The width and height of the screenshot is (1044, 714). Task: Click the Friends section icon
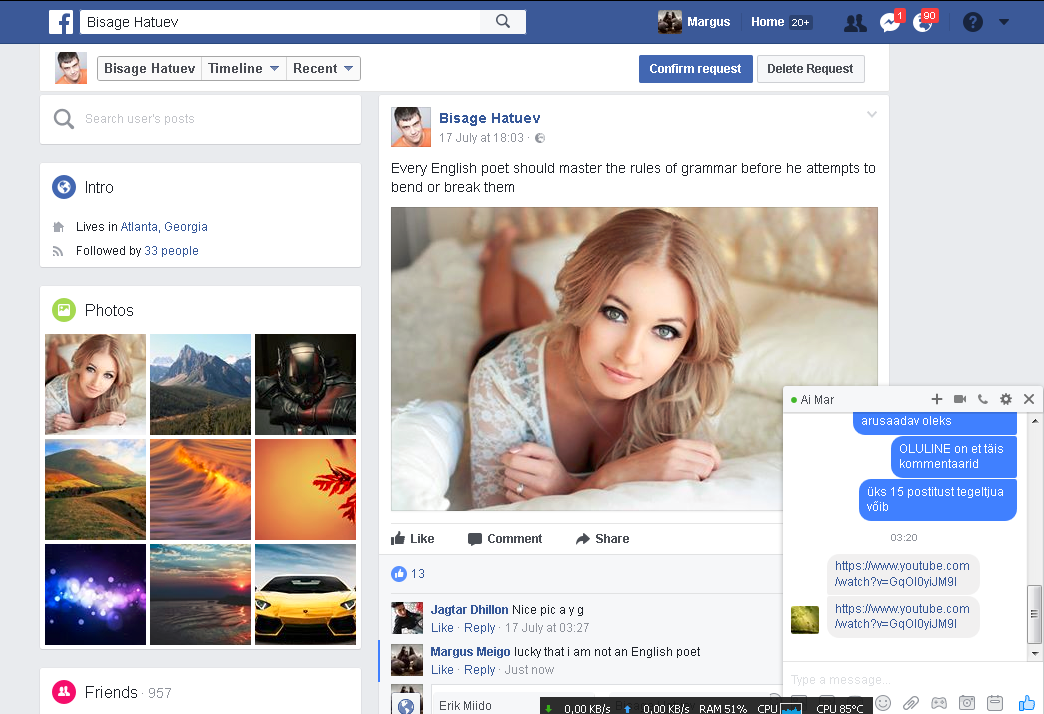64,692
